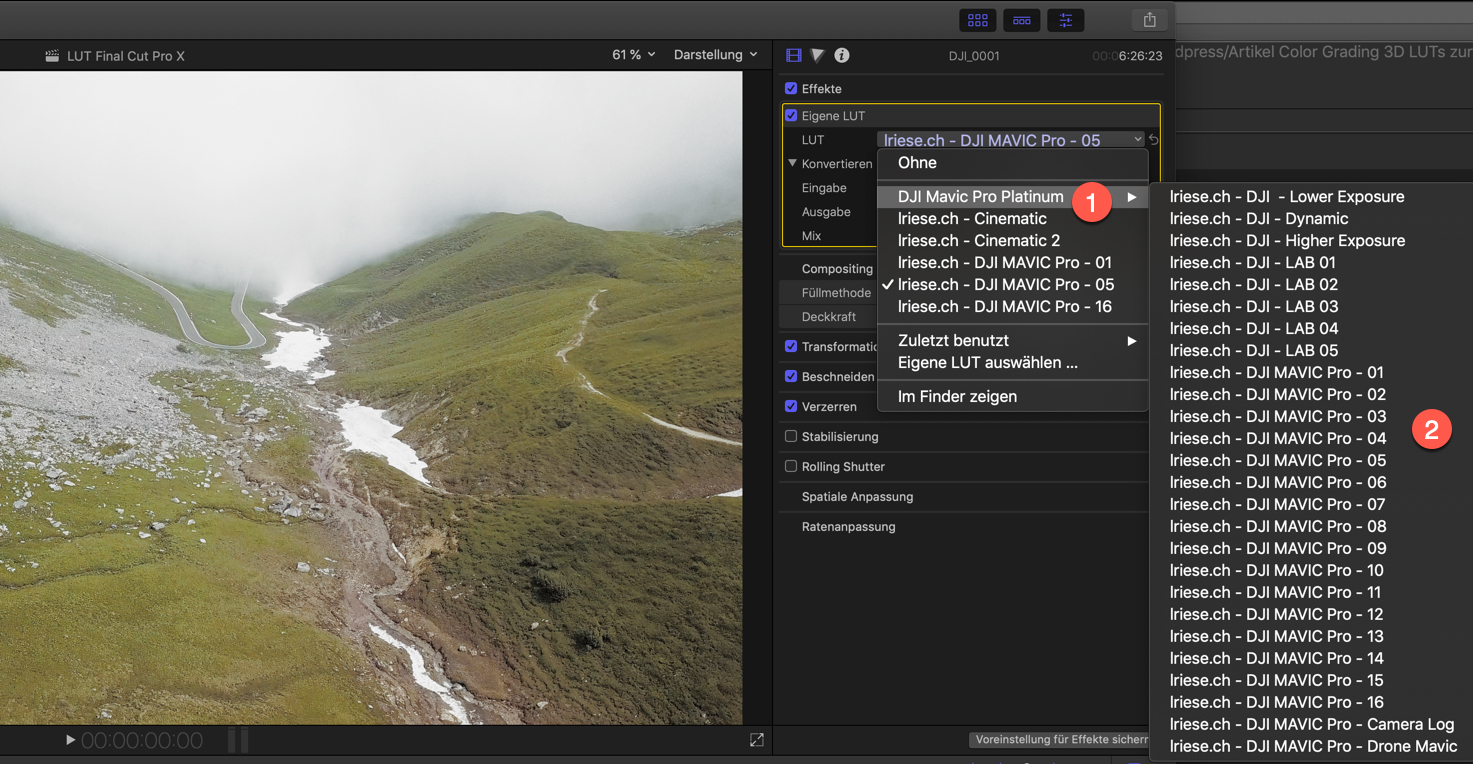Pick DJI MAVIC Pro - 16 in main menu

[x=1013, y=307]
